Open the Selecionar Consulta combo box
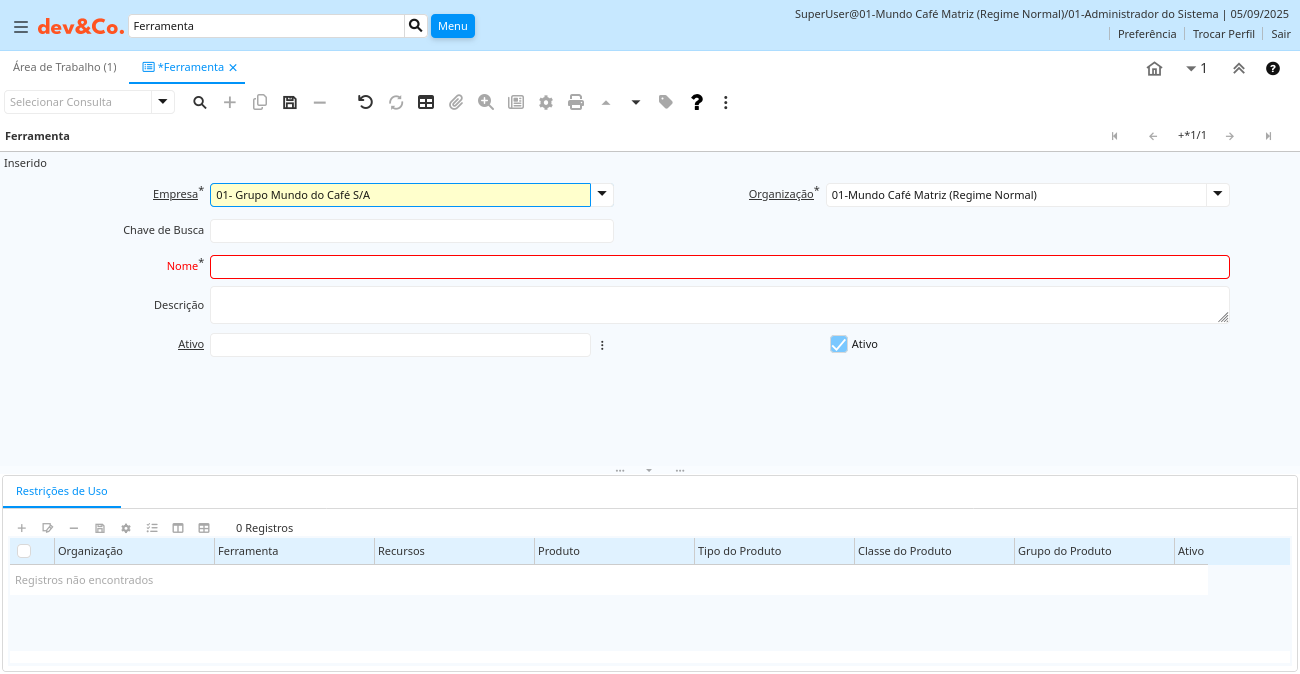Image resolution: width=1300 pixels, height=674 pixels. 163,102
